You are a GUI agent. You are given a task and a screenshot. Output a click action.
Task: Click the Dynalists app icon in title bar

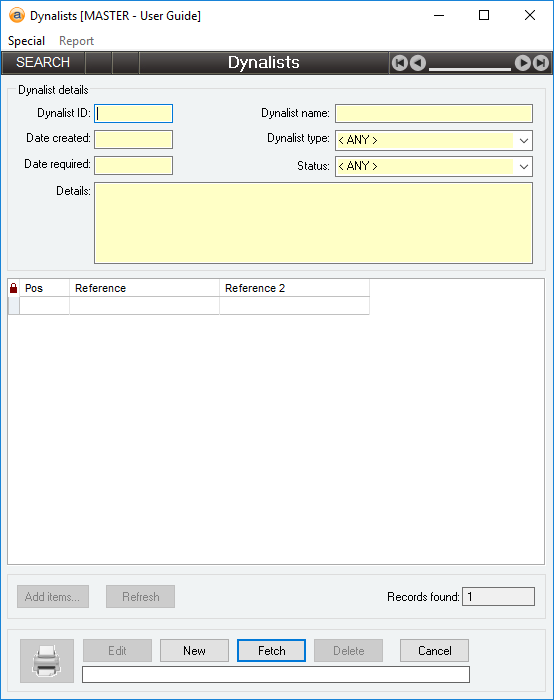pos(17,15)
